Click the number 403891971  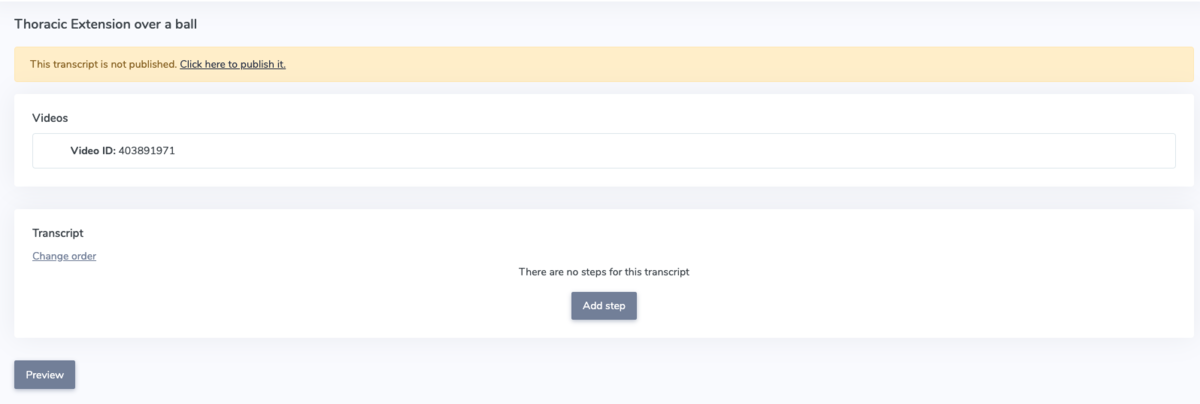click(x=147, y=151)
